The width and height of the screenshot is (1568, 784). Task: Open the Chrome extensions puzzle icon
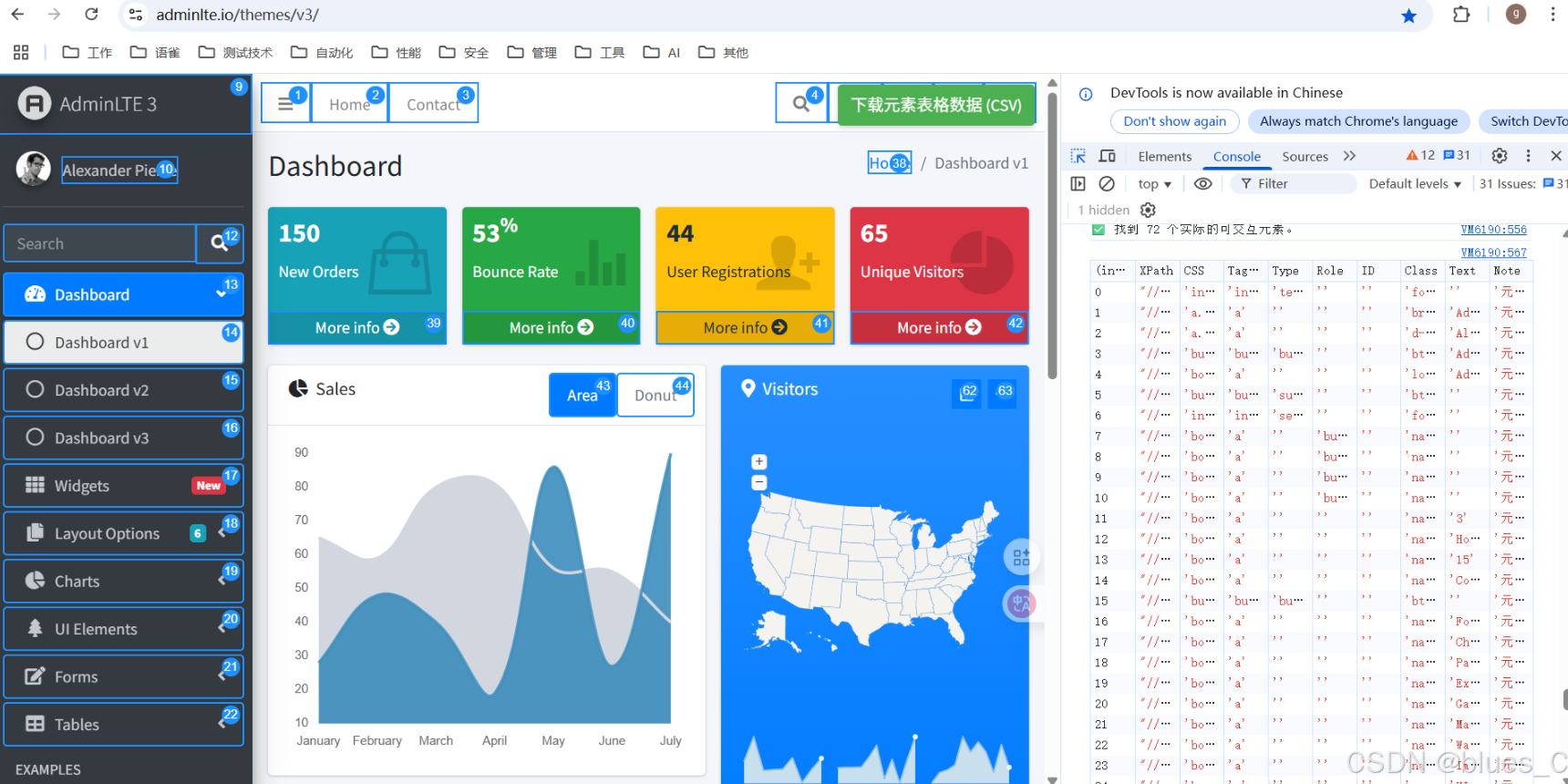pyautogui.click(x=1461, y=15)
